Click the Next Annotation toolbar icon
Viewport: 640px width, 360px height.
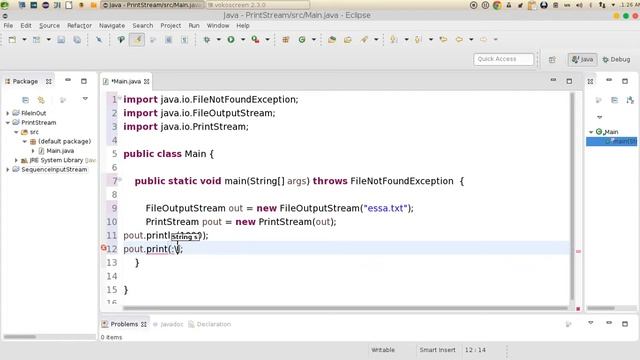pos(394,40)
